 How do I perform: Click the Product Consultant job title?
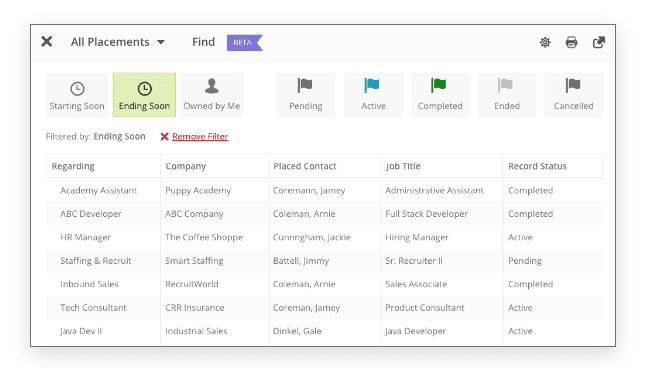coord(424,308)
